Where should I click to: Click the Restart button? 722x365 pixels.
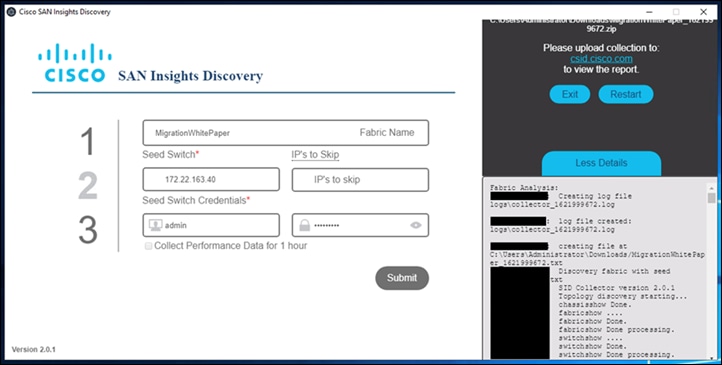pos(626,94)
